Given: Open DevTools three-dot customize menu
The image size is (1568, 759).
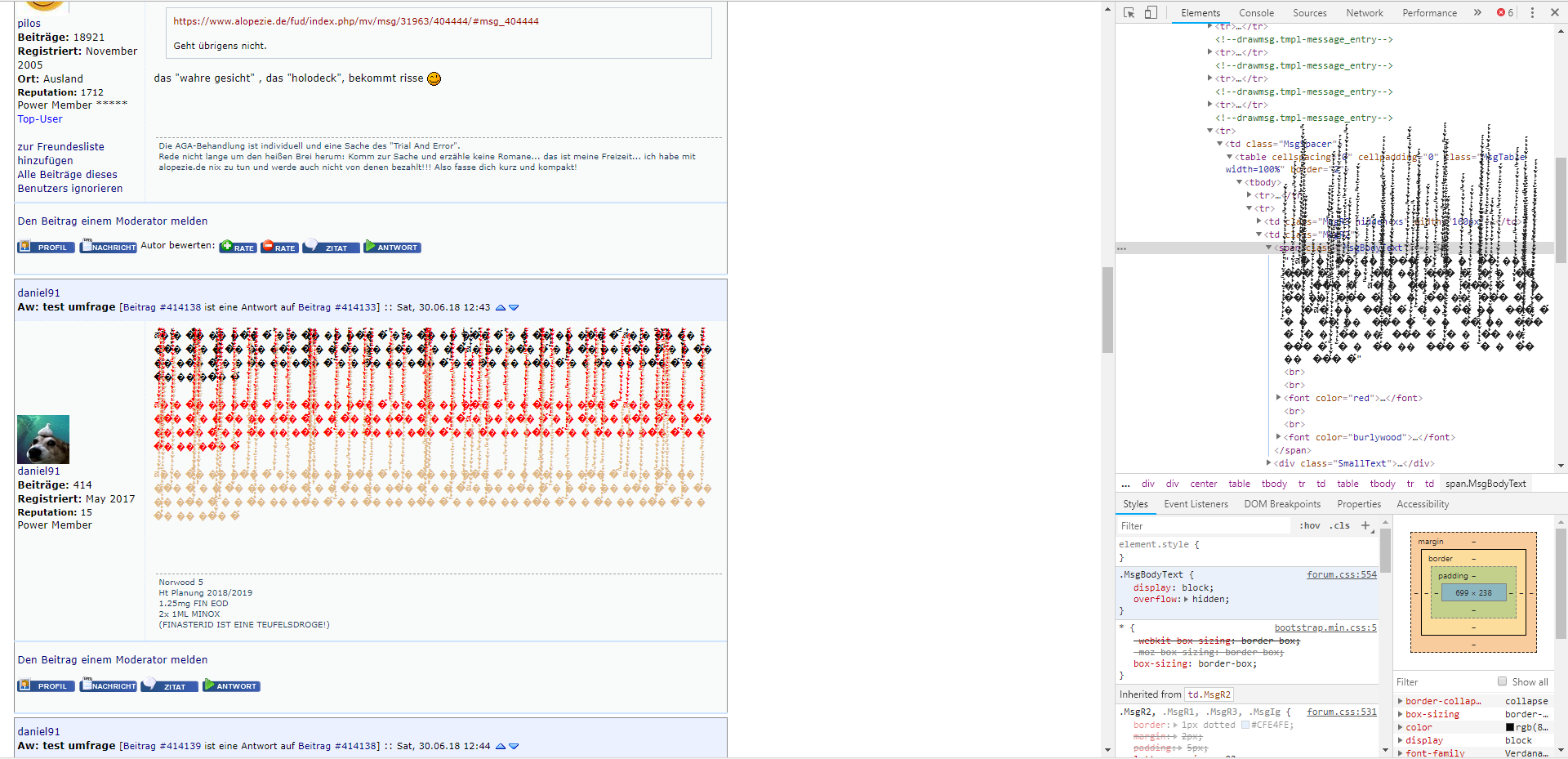Looking at the screenshot, I should point(1532,13).
